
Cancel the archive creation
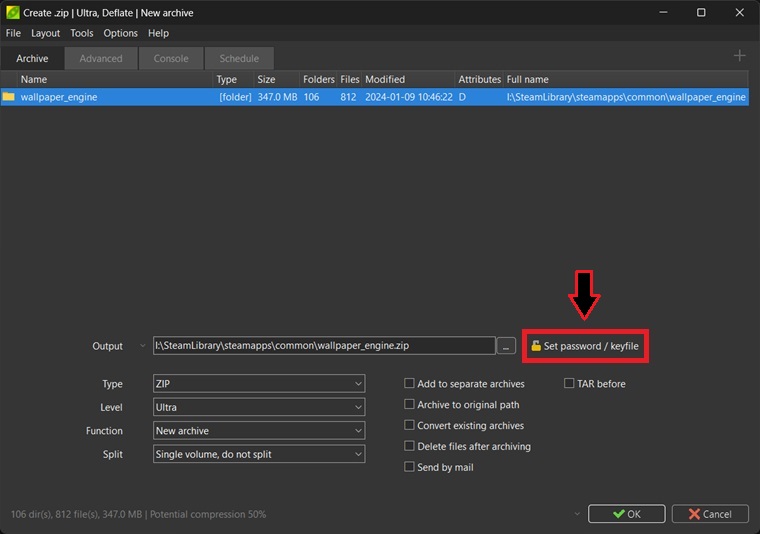(710, 514)
